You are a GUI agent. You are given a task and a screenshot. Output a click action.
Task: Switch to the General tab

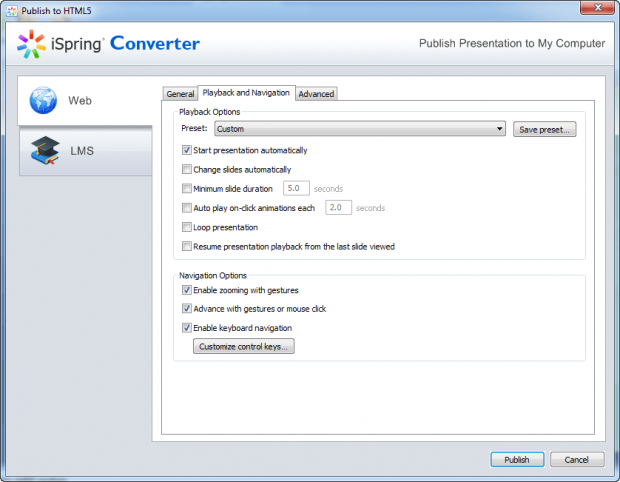[180, 94]
